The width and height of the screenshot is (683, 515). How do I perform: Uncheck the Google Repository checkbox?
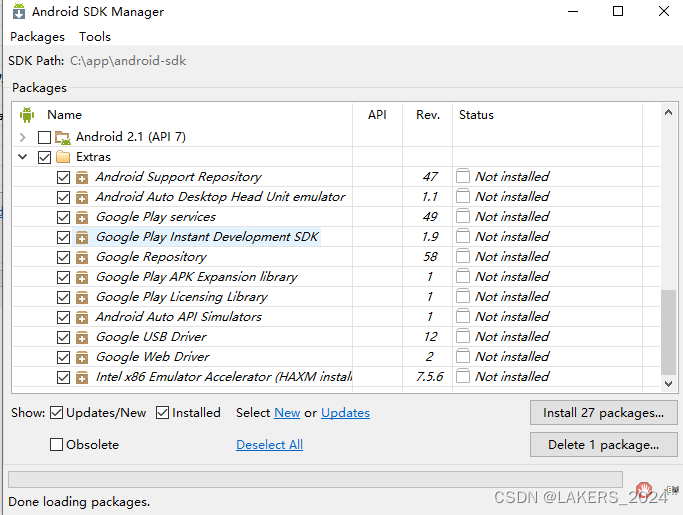(x=64, y=257)
